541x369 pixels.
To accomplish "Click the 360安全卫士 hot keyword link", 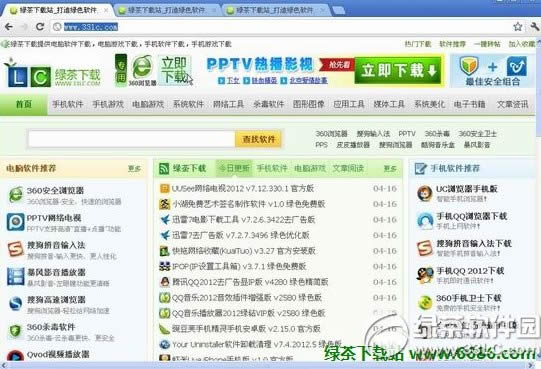I will (477, 134).
